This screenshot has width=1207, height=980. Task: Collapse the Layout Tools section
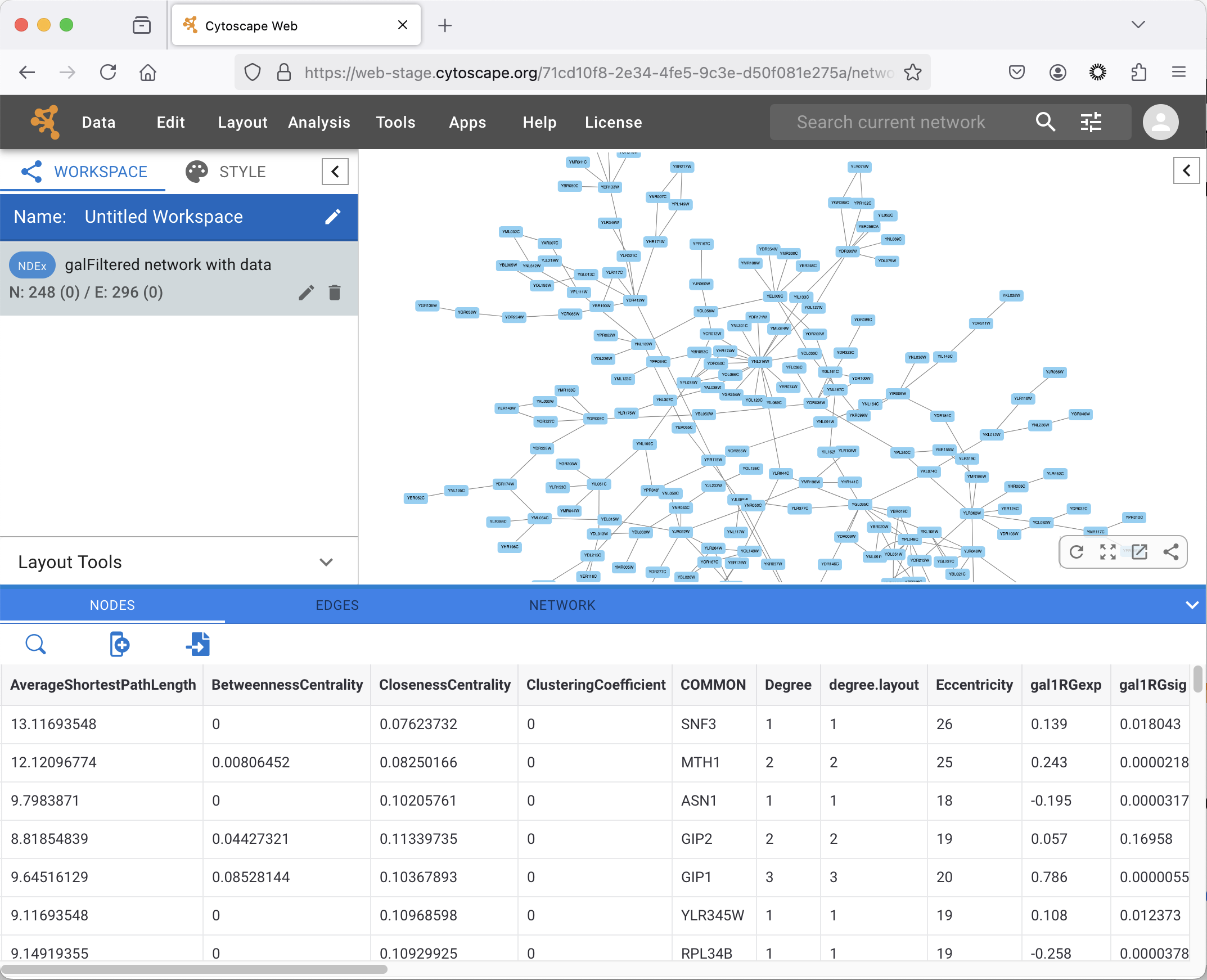pyautogui.click(x=326, y=561)
